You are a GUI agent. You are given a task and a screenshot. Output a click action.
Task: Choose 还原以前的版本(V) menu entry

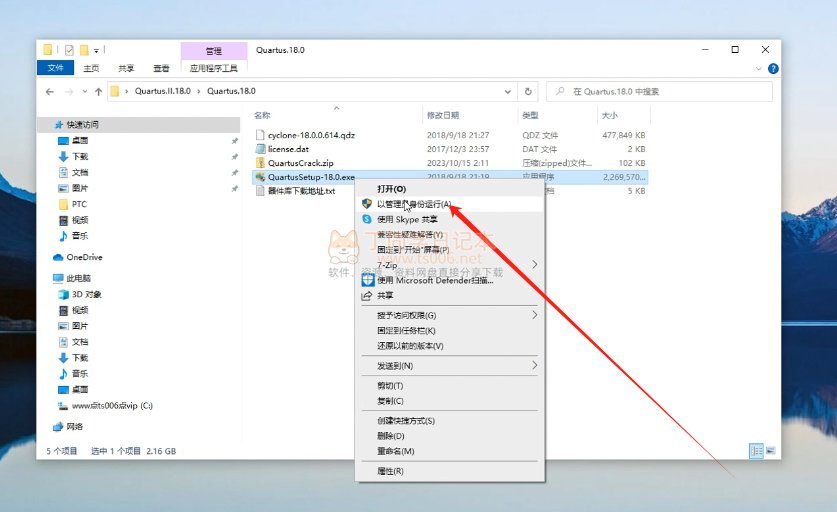point(449,345)
